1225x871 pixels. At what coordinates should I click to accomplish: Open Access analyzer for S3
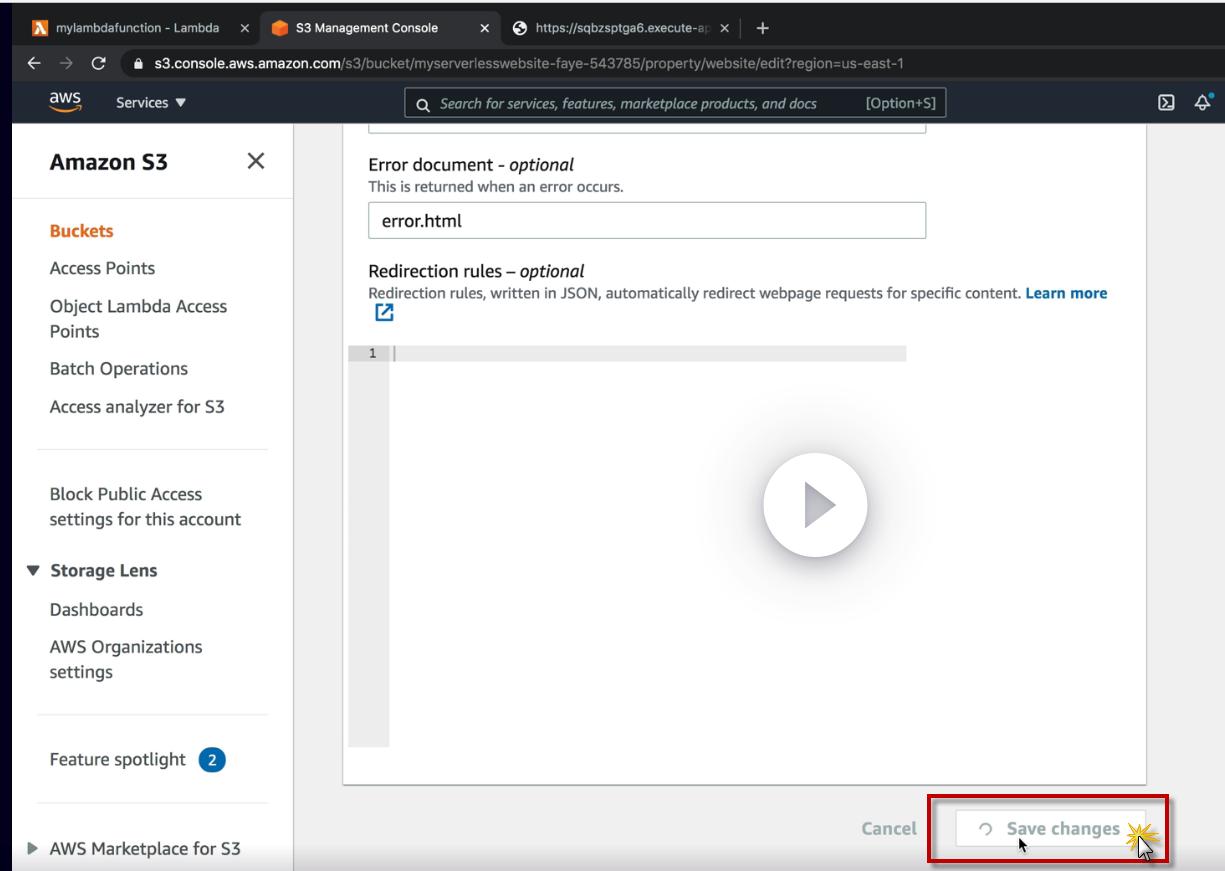(137, 407)
